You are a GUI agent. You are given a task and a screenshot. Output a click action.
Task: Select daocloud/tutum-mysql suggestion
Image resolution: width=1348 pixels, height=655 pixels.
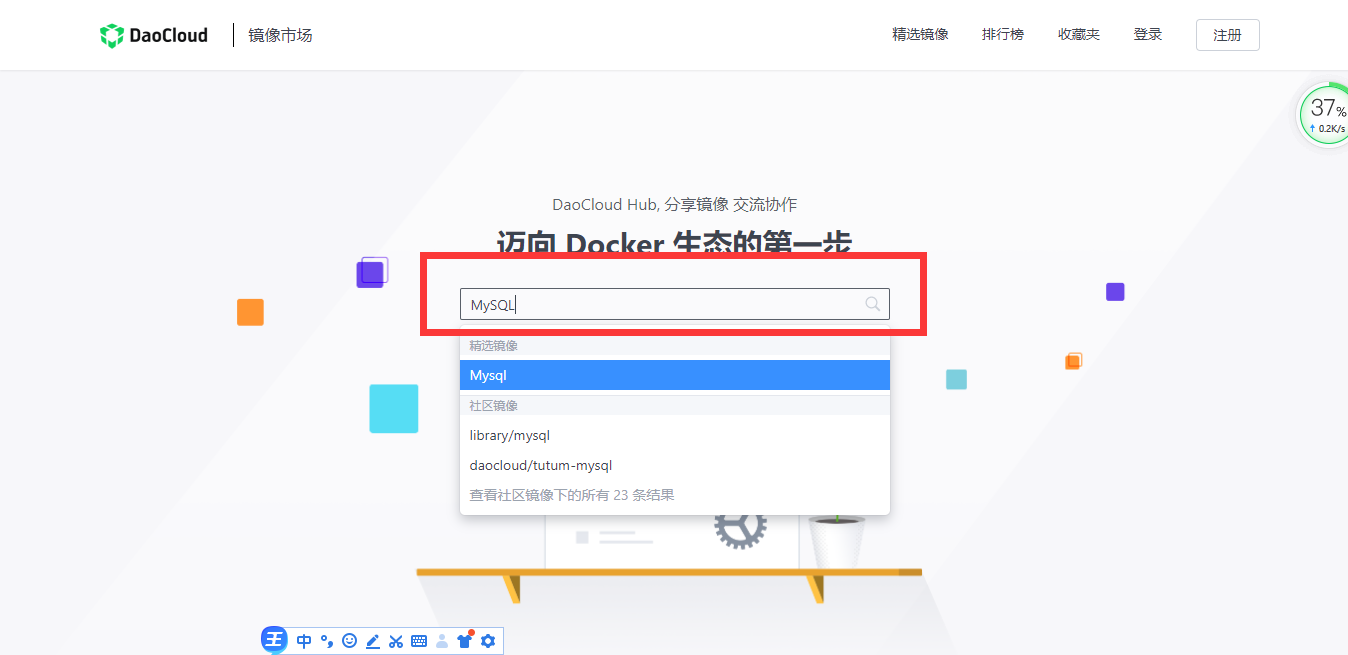pyautogui.click(x=675, y=465)
